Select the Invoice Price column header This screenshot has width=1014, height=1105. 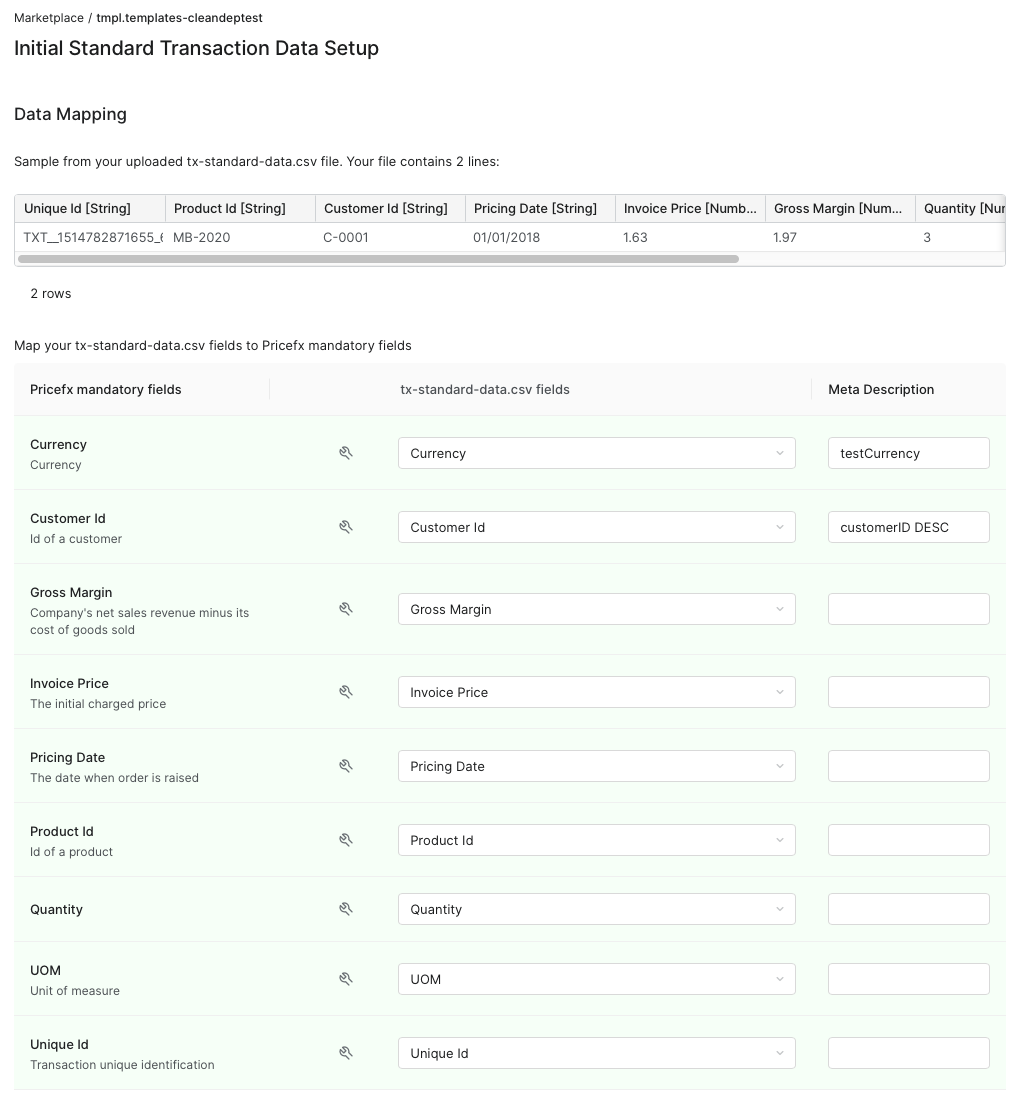click(688, 208)
